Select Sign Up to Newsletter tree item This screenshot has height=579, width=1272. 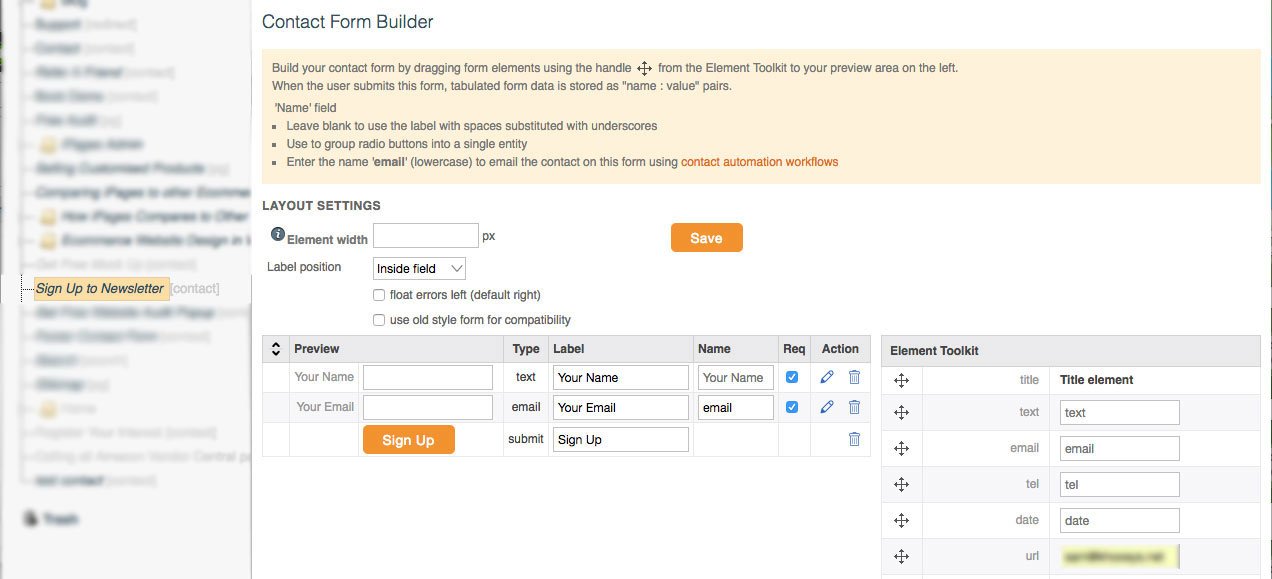[100, 289]
